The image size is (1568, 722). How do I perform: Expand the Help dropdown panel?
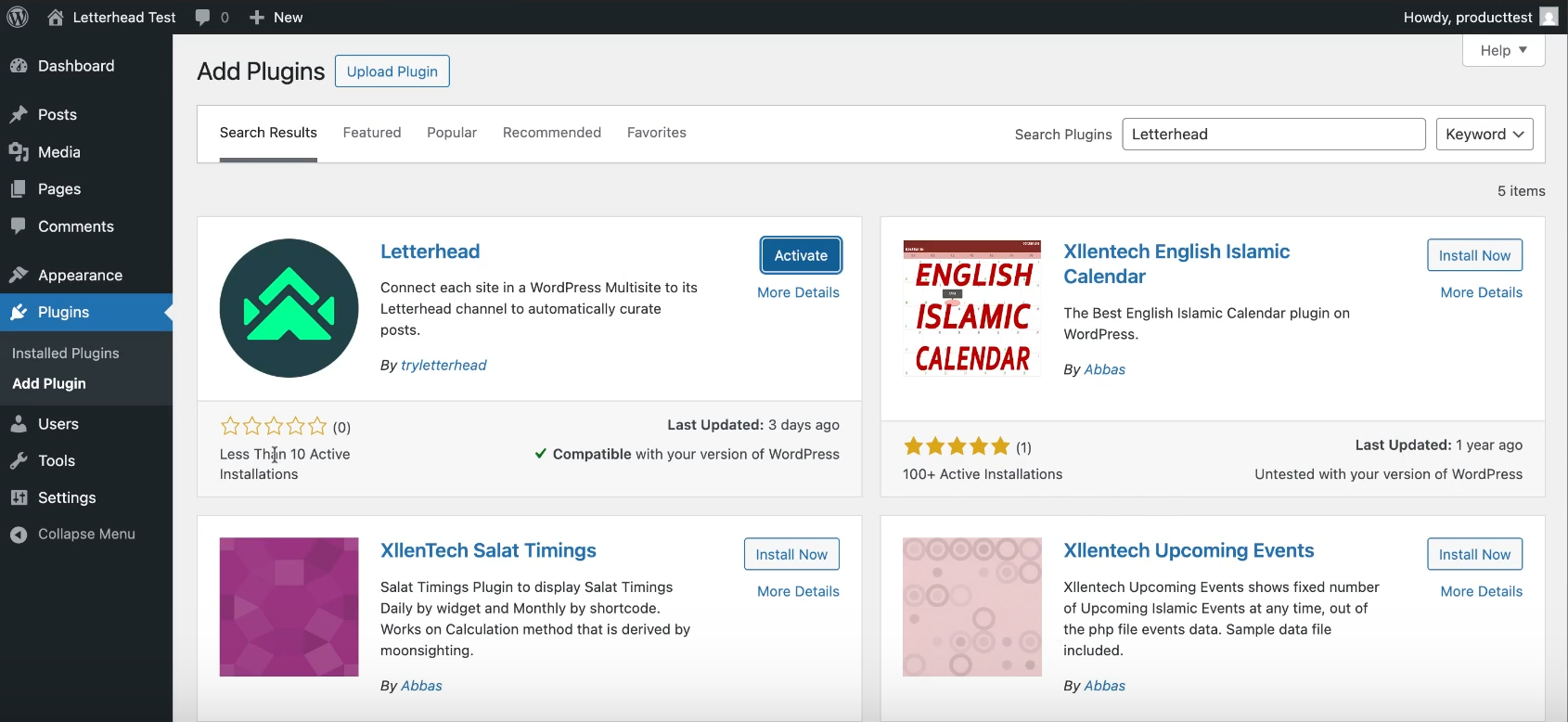click(x=1503, y=50)
